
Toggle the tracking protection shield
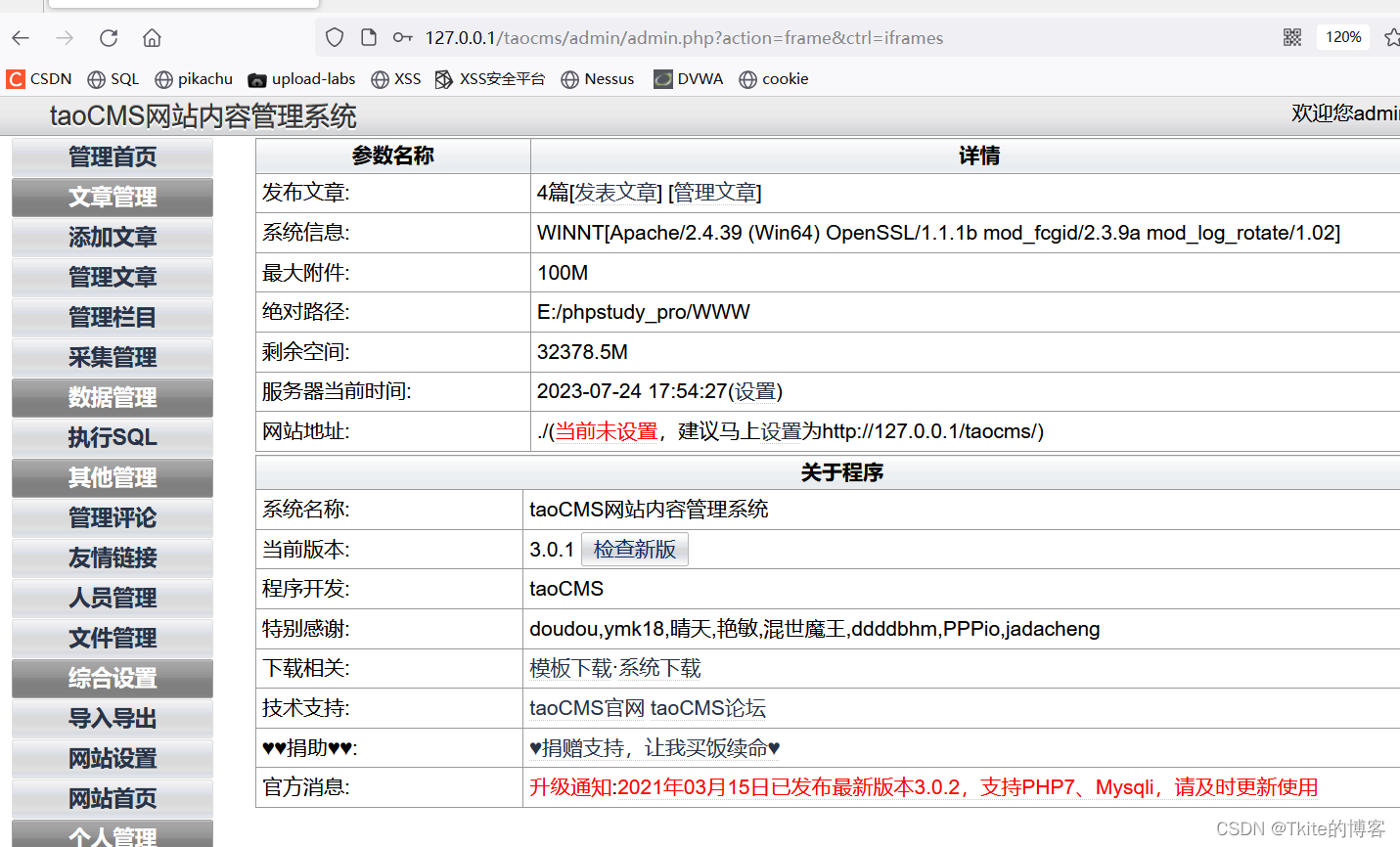[x=334, y=36]
